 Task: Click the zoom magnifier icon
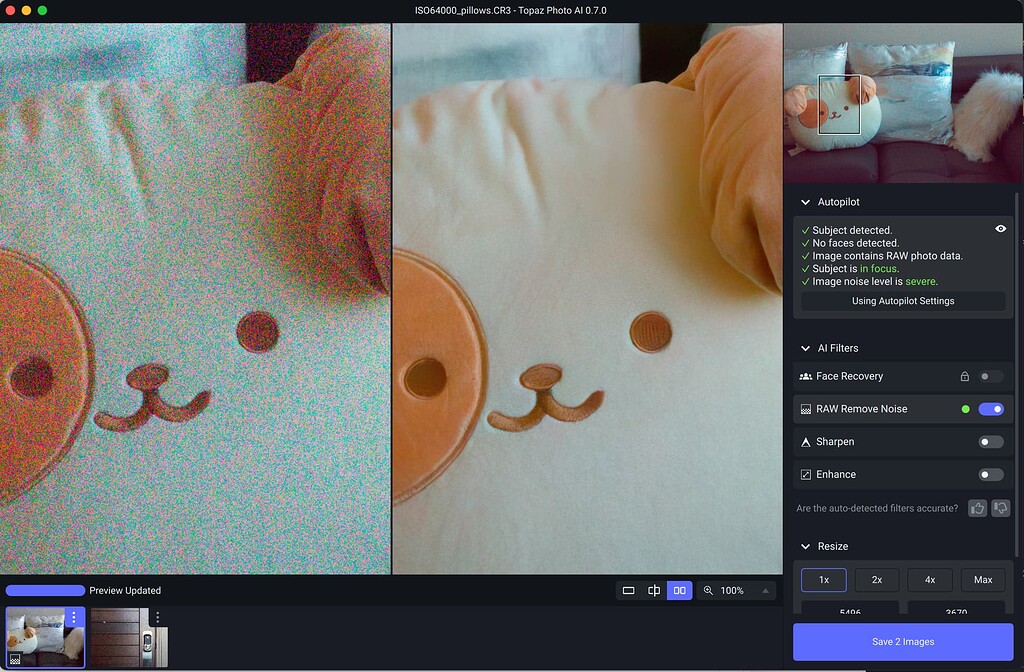(x=710, y=590)
